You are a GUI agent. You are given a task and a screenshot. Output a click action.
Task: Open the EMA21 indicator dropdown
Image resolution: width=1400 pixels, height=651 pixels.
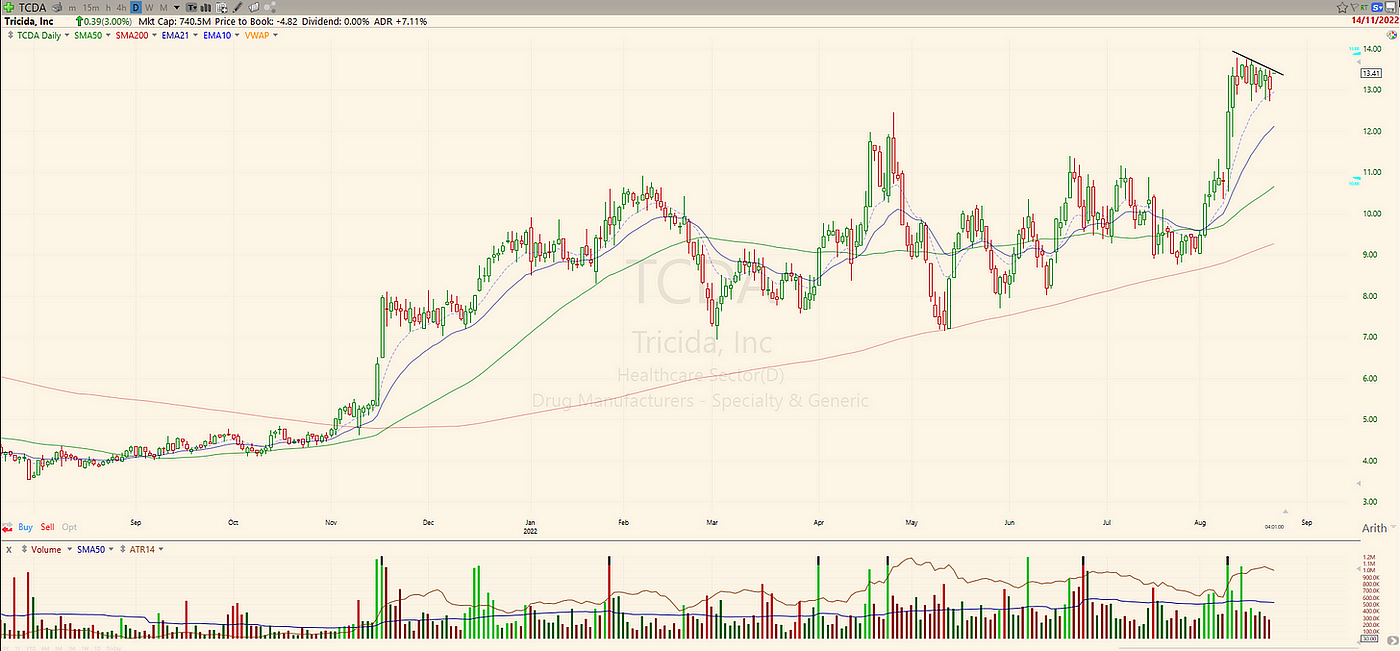click(195, 35)
